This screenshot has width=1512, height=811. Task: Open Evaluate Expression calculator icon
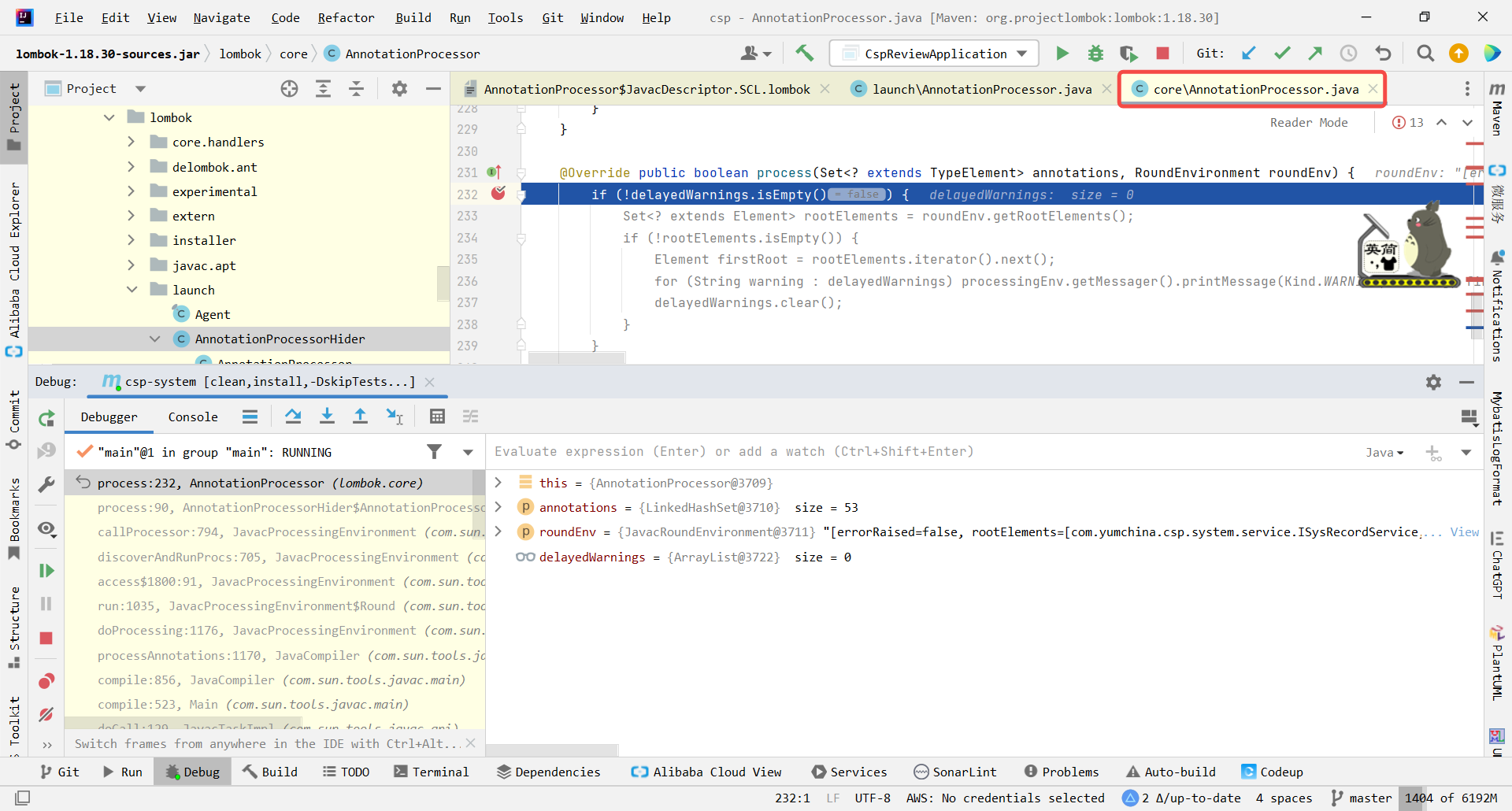point(437,417)
